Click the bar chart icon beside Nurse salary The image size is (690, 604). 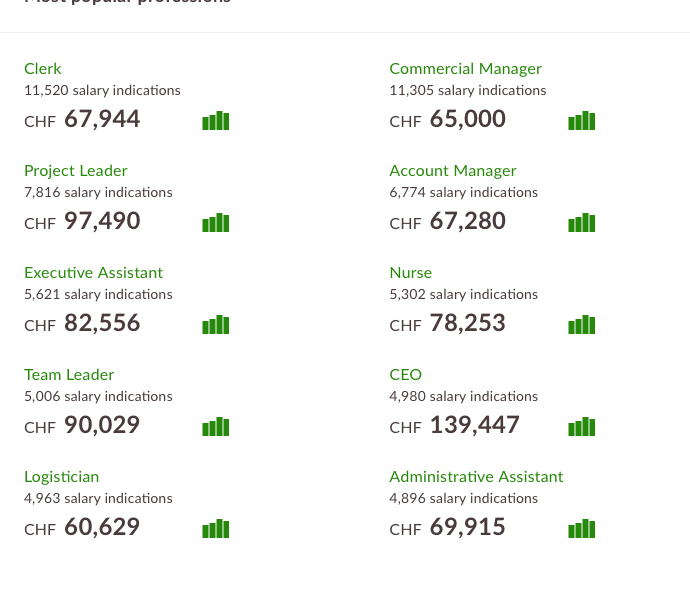click(x=582, y=325)
